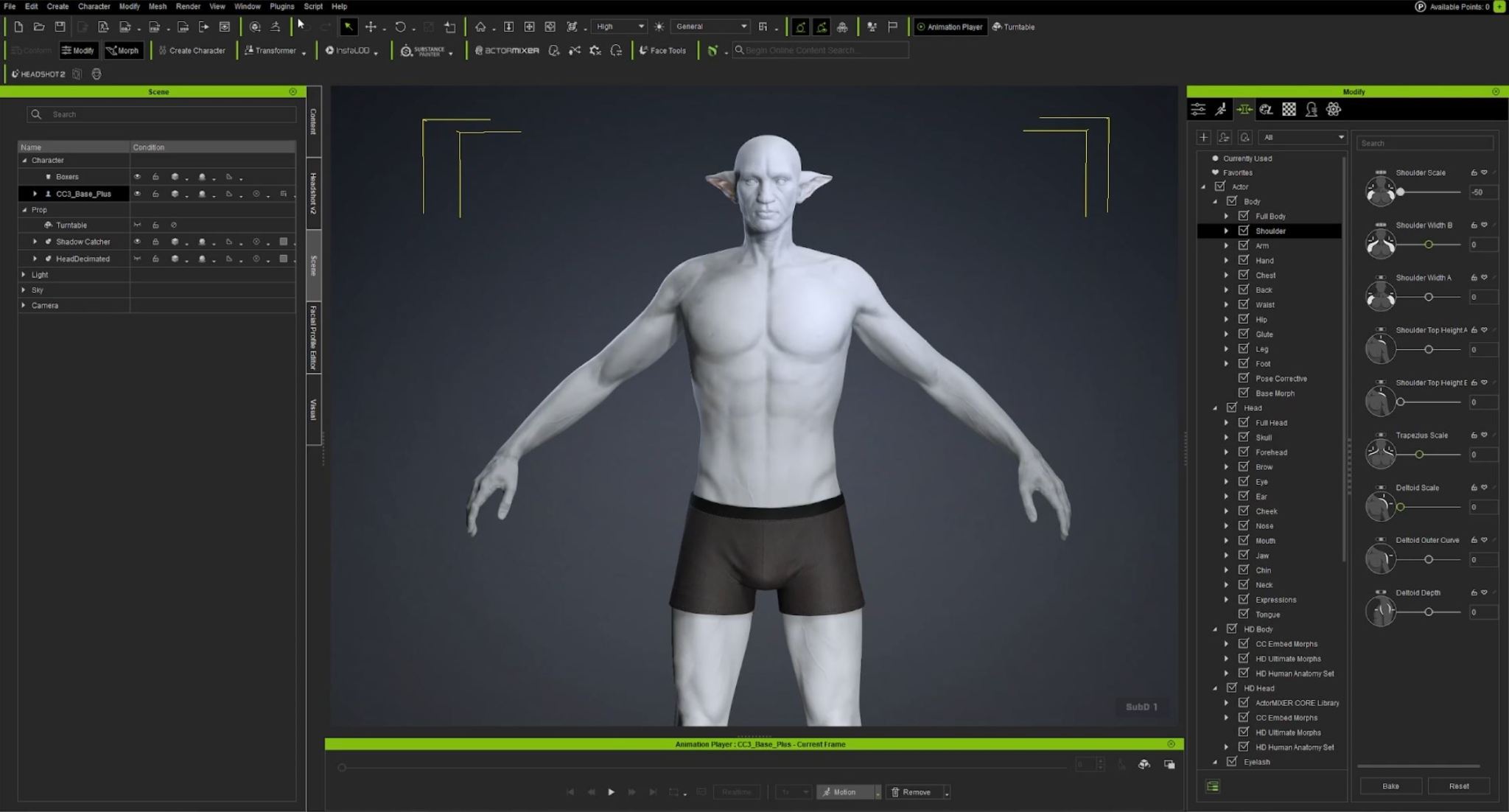The width and height of the screenshot is (1509, 812).
Task: Click the Save Project disk icon
Action: click(60, 27)
